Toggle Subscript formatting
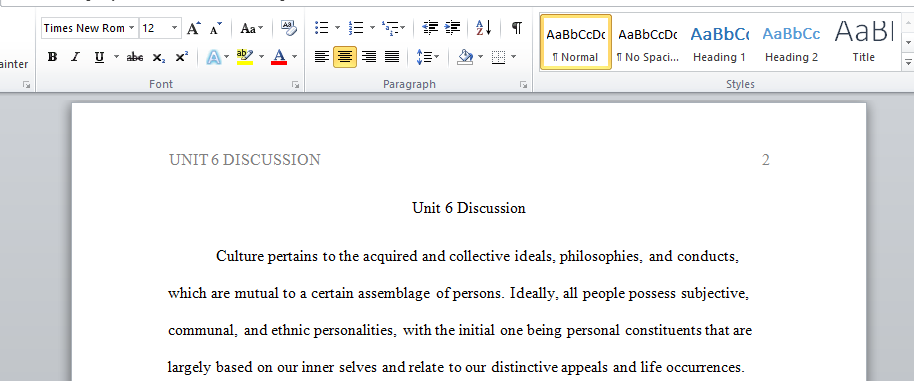 [159, 57]
